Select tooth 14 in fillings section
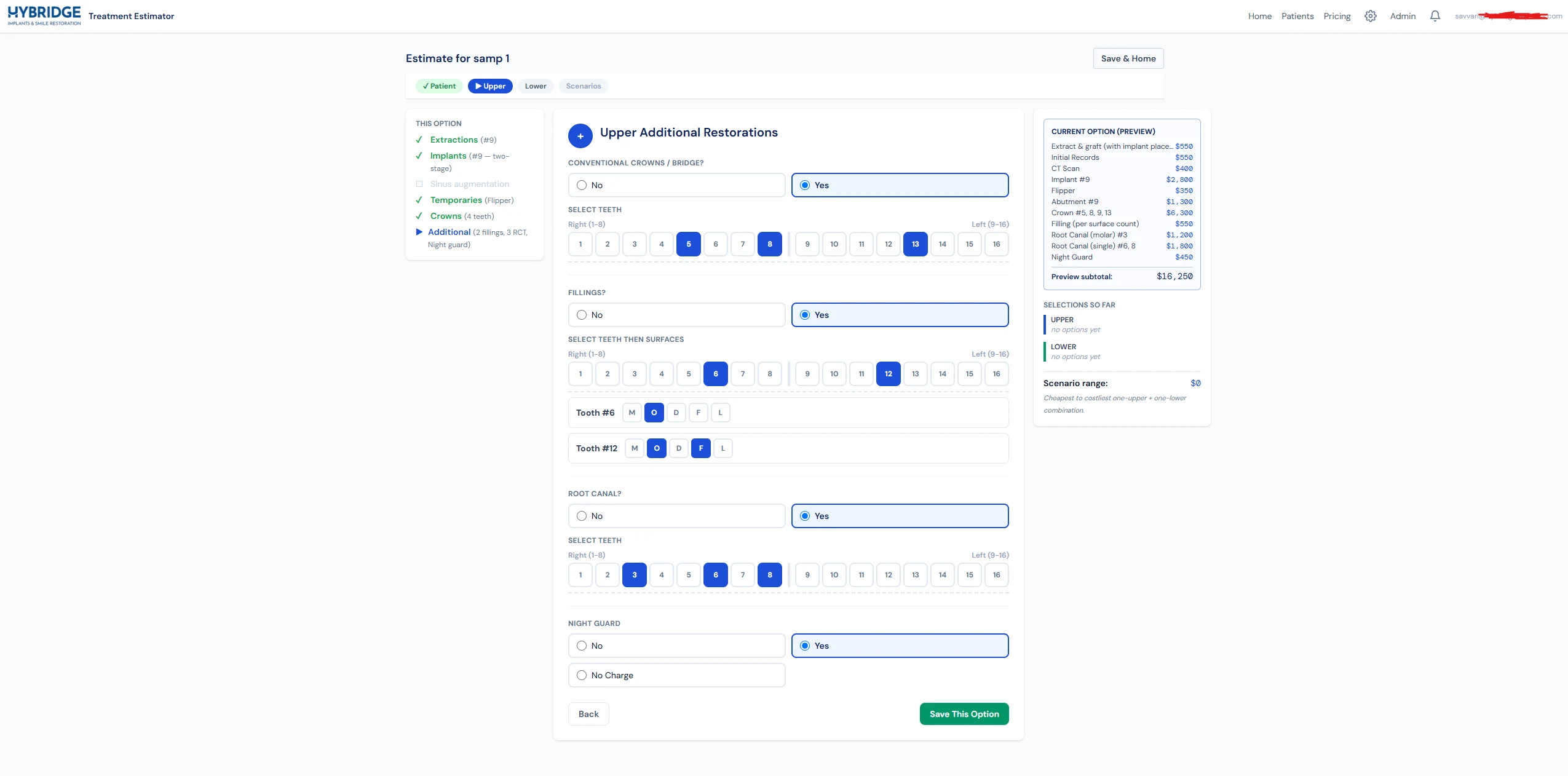This screenshot has height=776, width=1568. 943,374
